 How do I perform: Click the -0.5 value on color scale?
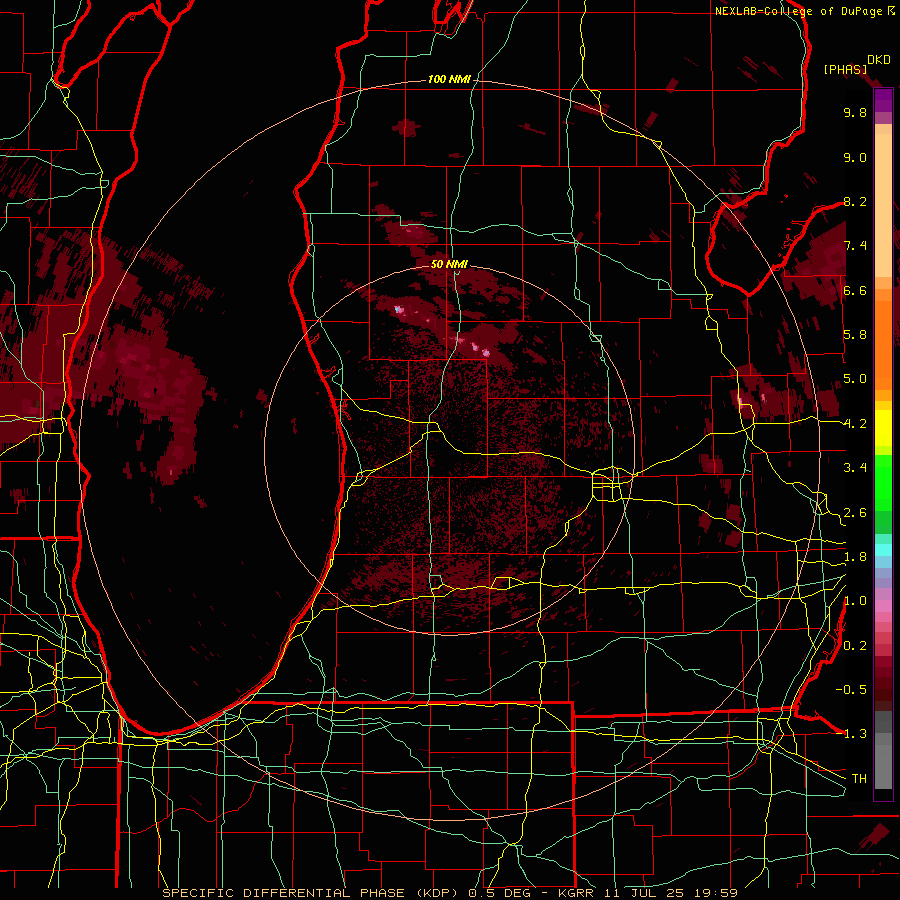851,690
